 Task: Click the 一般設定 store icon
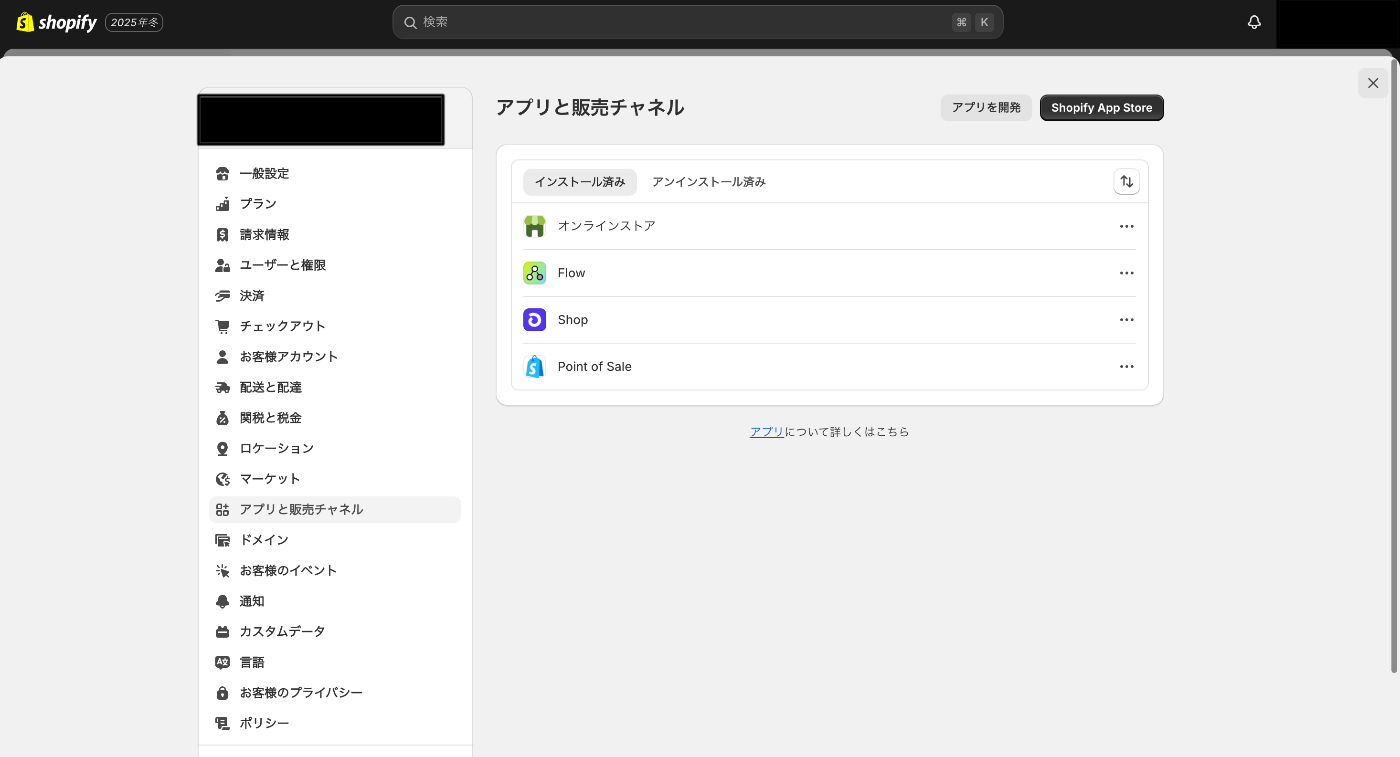(223, 174)
